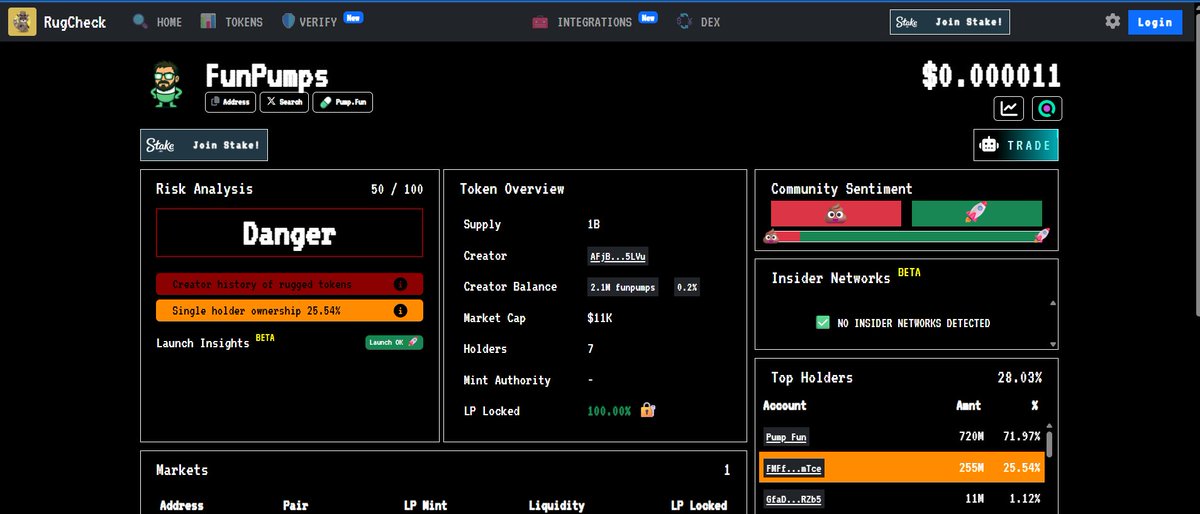
Task: Copy the token Address
Action: (231, 102)
